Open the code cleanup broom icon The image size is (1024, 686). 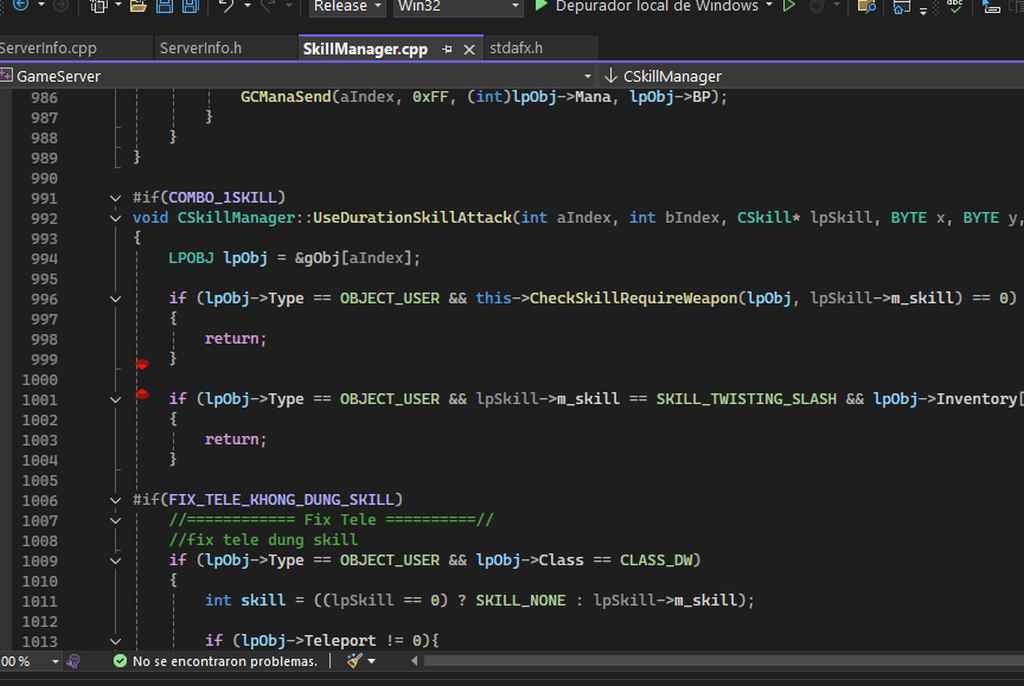point(355,661)
